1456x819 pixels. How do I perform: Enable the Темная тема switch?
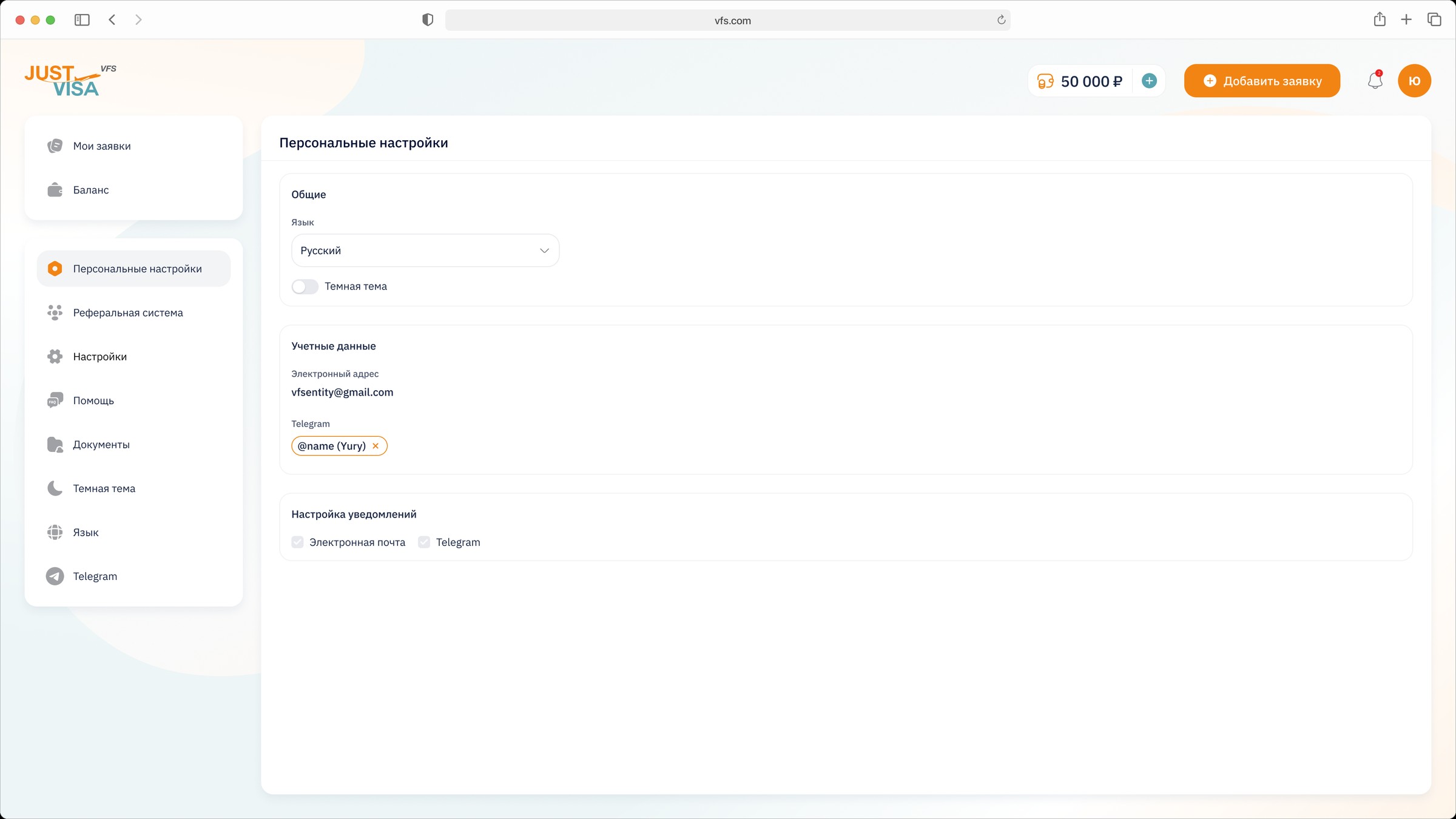coord(305,286)
